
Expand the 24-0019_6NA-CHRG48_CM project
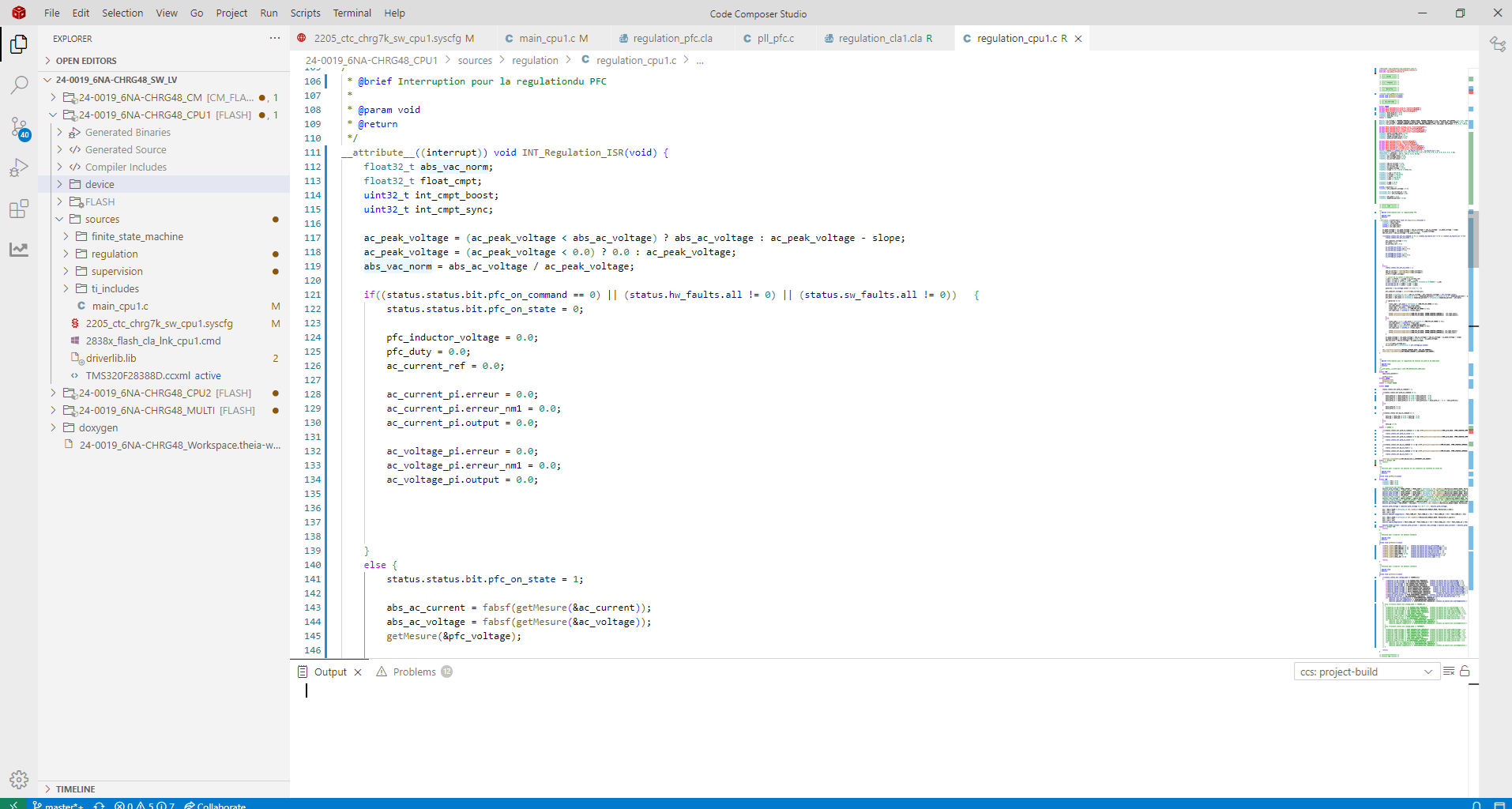[164, 97]
